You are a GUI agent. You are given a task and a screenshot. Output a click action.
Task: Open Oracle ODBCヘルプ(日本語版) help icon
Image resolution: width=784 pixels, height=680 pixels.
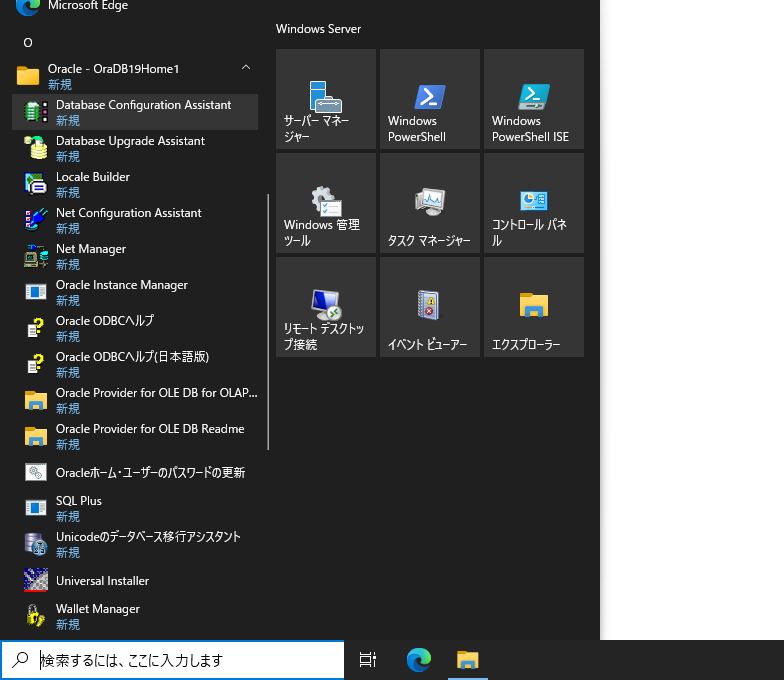pyautogui.click(x=36, y=364)
